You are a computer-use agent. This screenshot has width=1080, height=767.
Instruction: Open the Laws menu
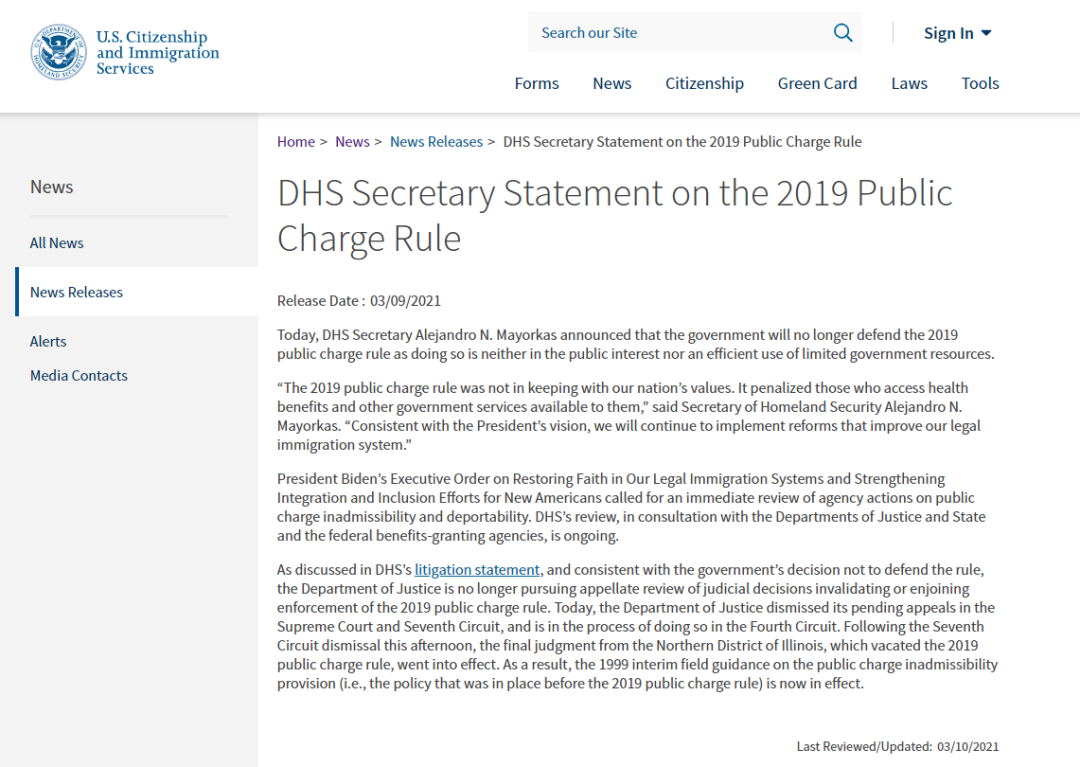[x=909, y=83]
